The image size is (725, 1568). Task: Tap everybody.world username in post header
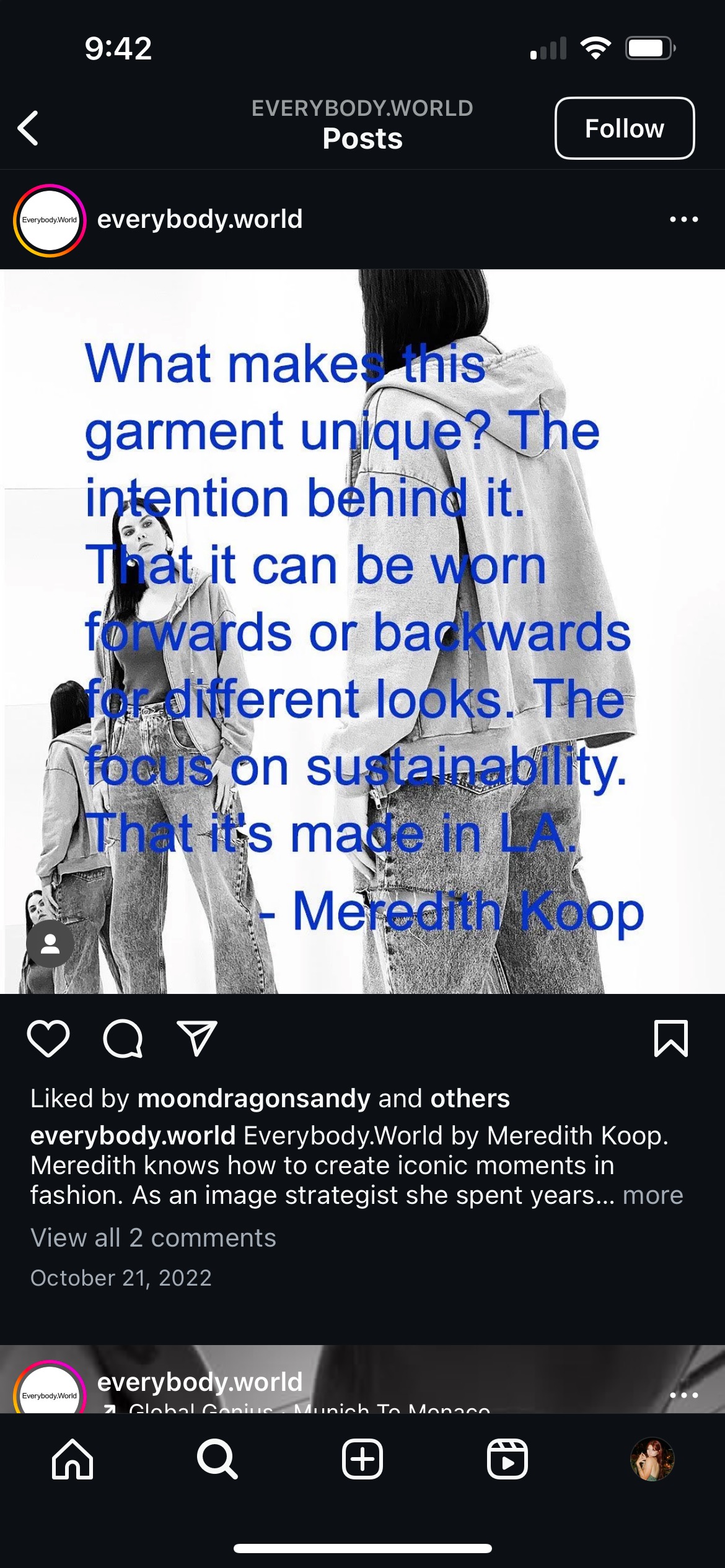pyautogui.click(x=200, y=219)
